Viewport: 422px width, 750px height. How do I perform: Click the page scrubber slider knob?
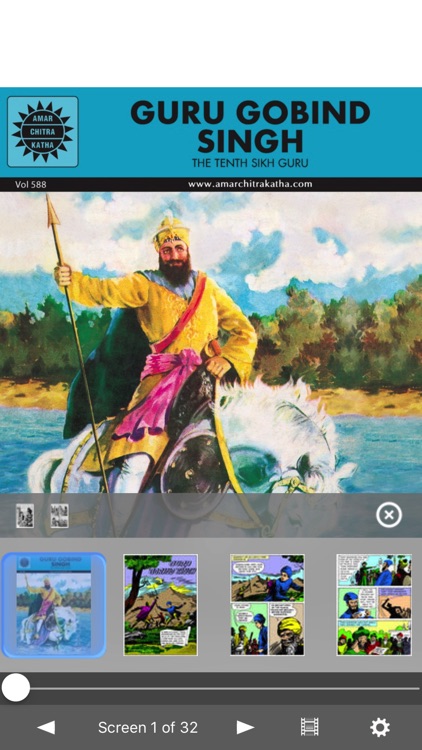[16, 688]
